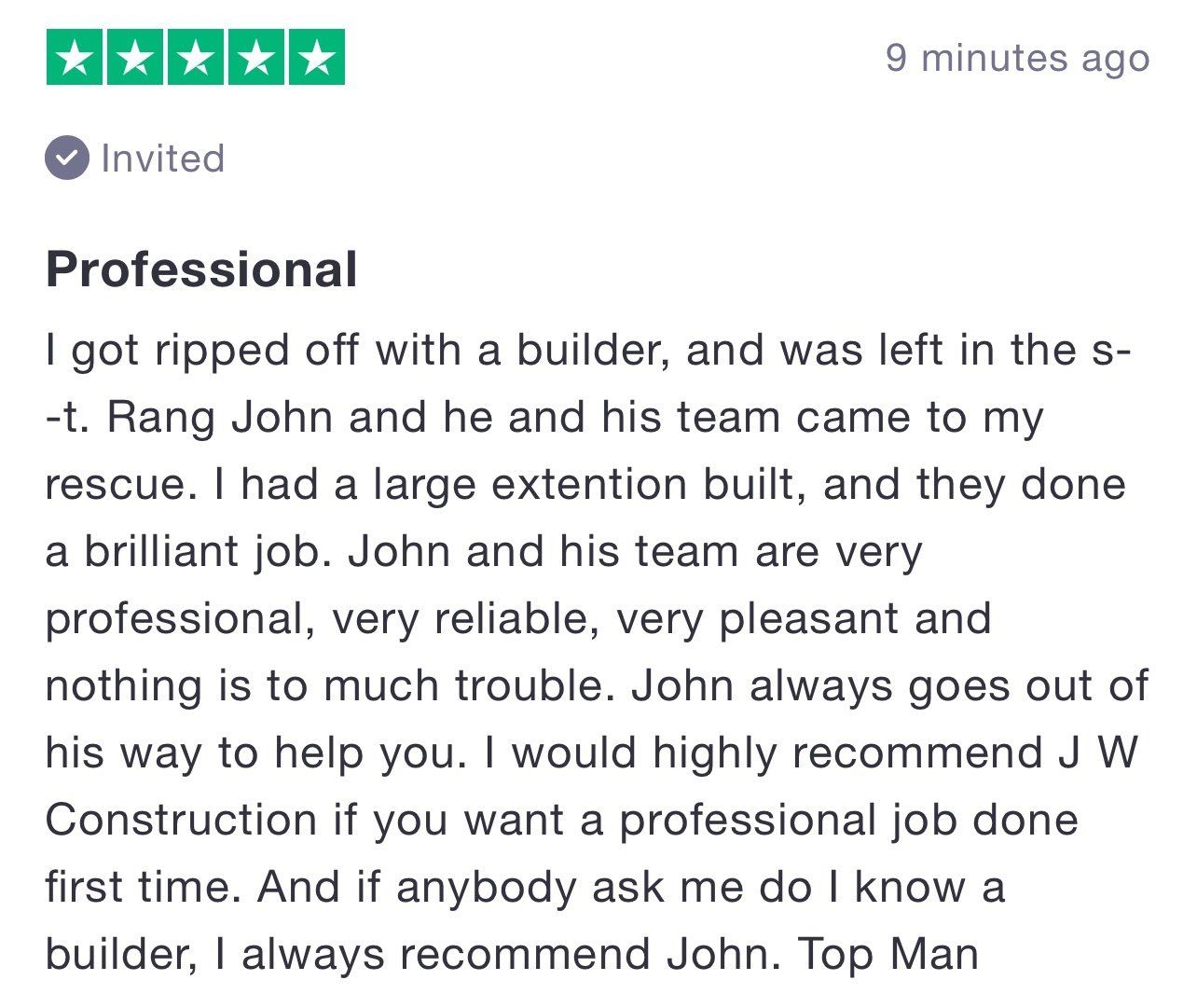The height and width of the screenshot is (1008, 1197).
Task: Click the "9 minutes ago" timestamp
Action: 1017,58
